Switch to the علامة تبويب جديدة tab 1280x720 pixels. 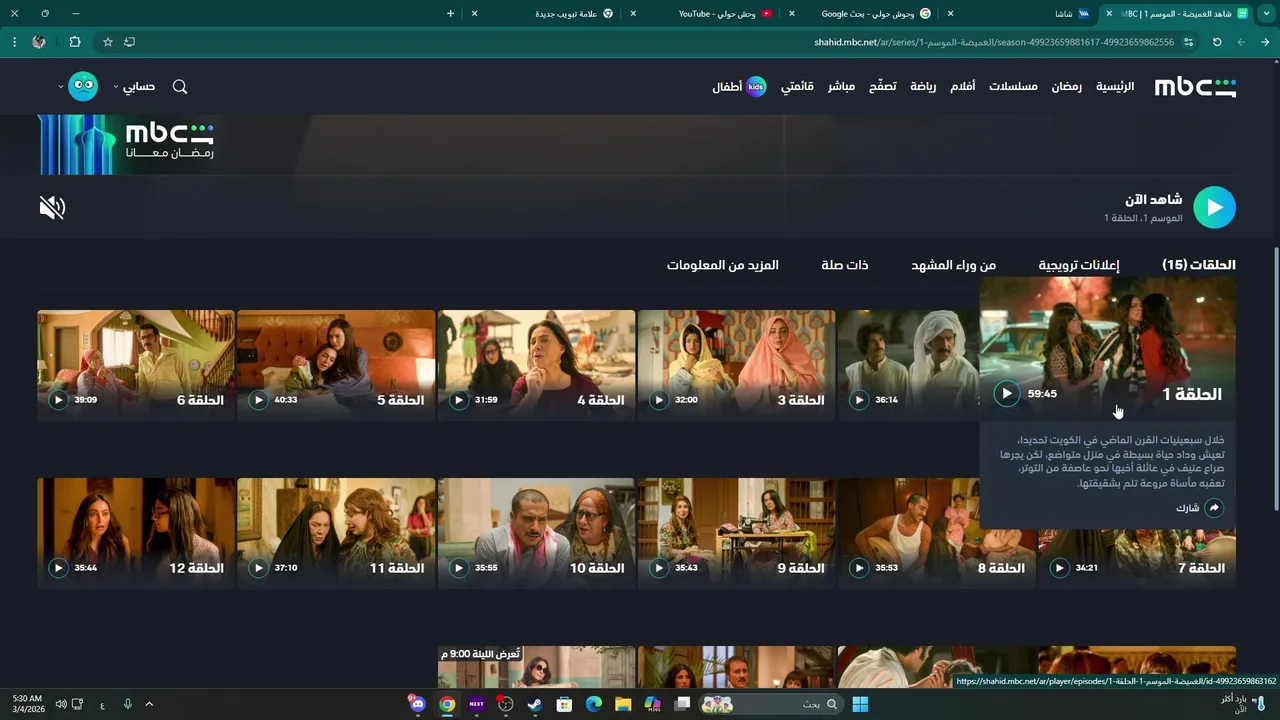575,13
